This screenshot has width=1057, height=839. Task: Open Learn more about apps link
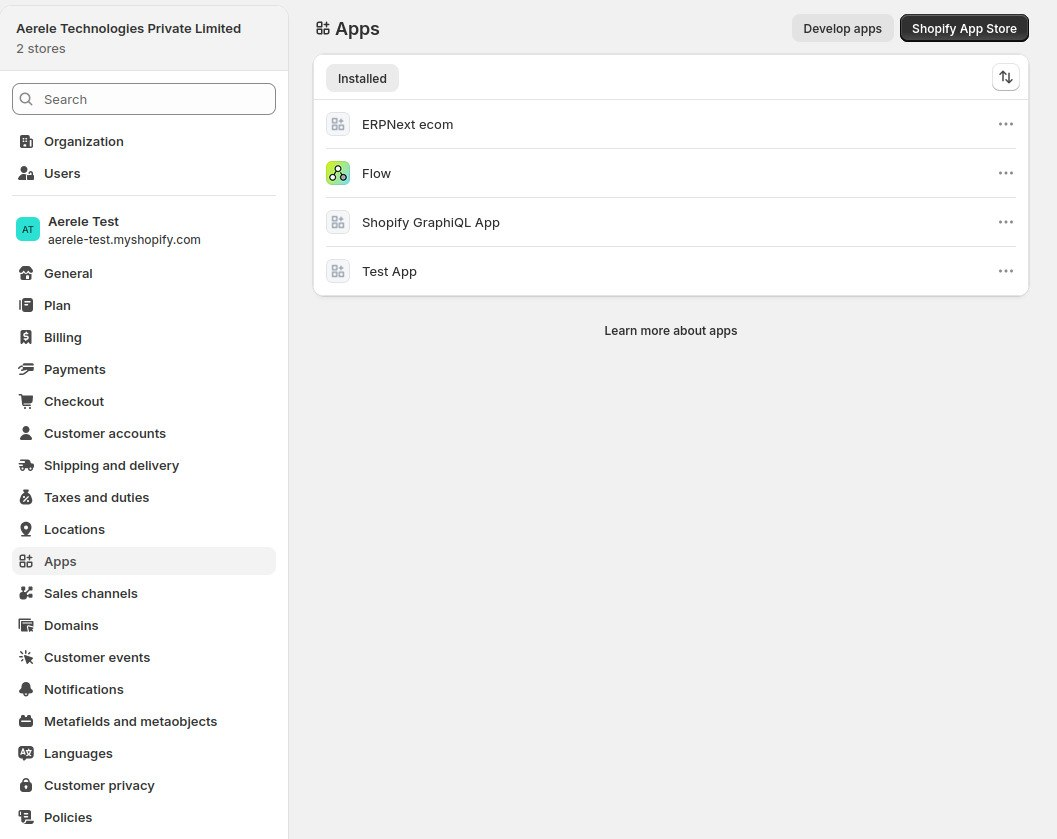[x=671, y=331]
